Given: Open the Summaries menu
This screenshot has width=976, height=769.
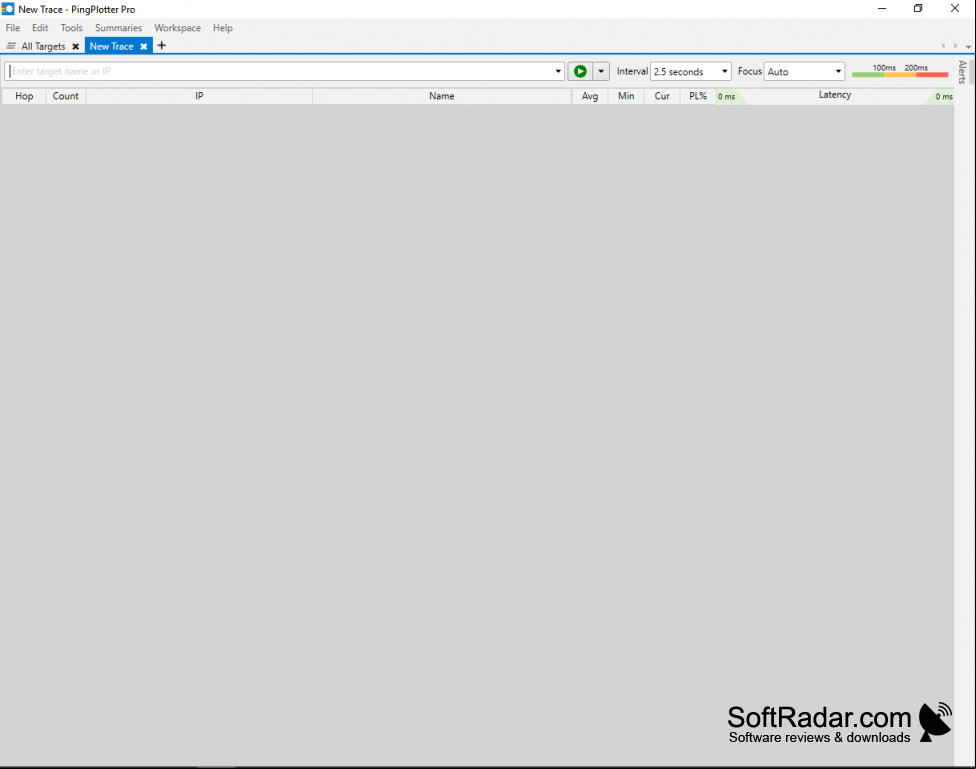Looking at the screenshot, I should coord(118,28).
